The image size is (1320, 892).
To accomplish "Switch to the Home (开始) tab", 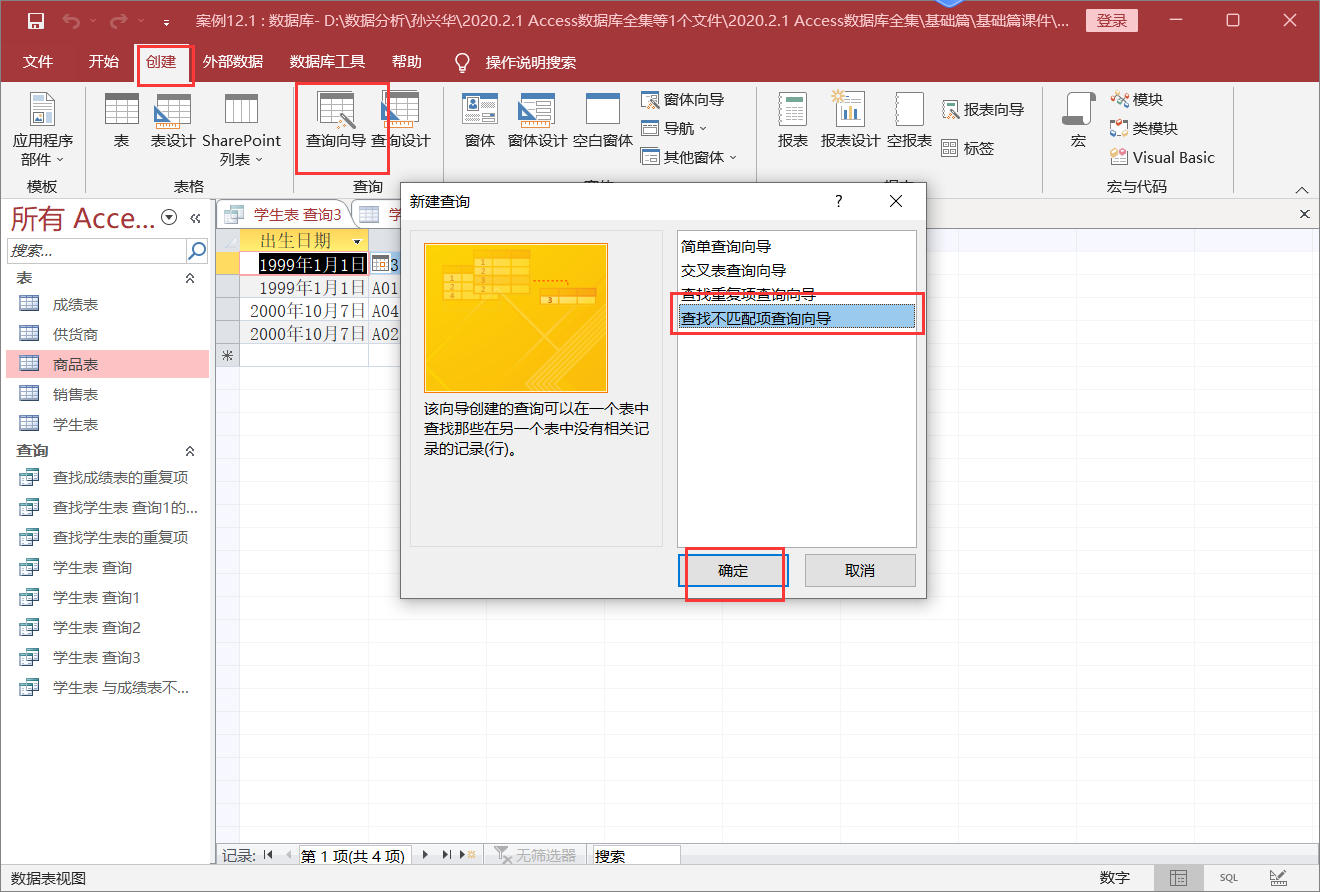I will click(x=103, y=62).
